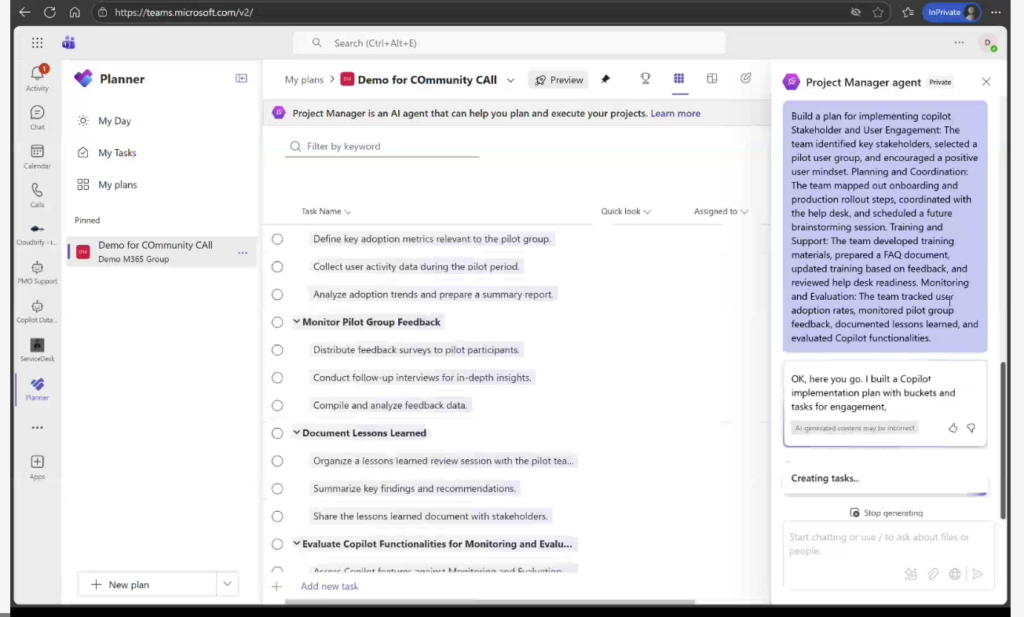Click the pin icon next to Preview
The image size is (1024, 617).
605,79
